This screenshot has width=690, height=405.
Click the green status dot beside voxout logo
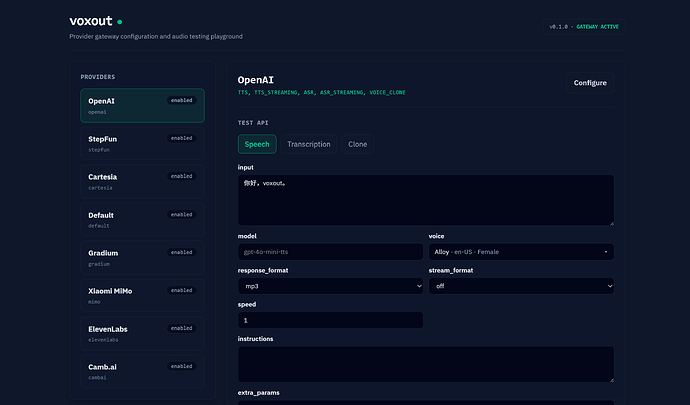pos(120,22)
